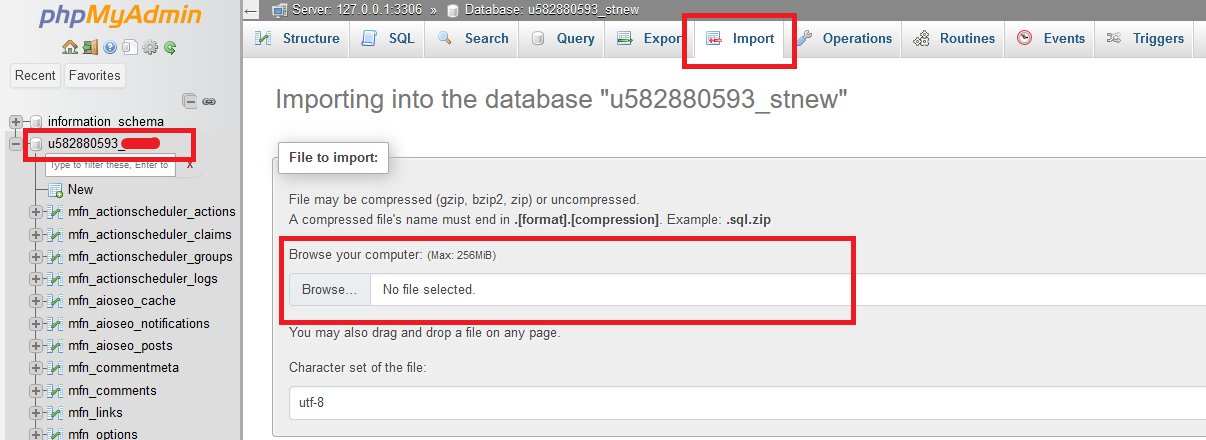Go to the SQL tab
This screenshot has width=1206, height=440.
pos(388,39)
